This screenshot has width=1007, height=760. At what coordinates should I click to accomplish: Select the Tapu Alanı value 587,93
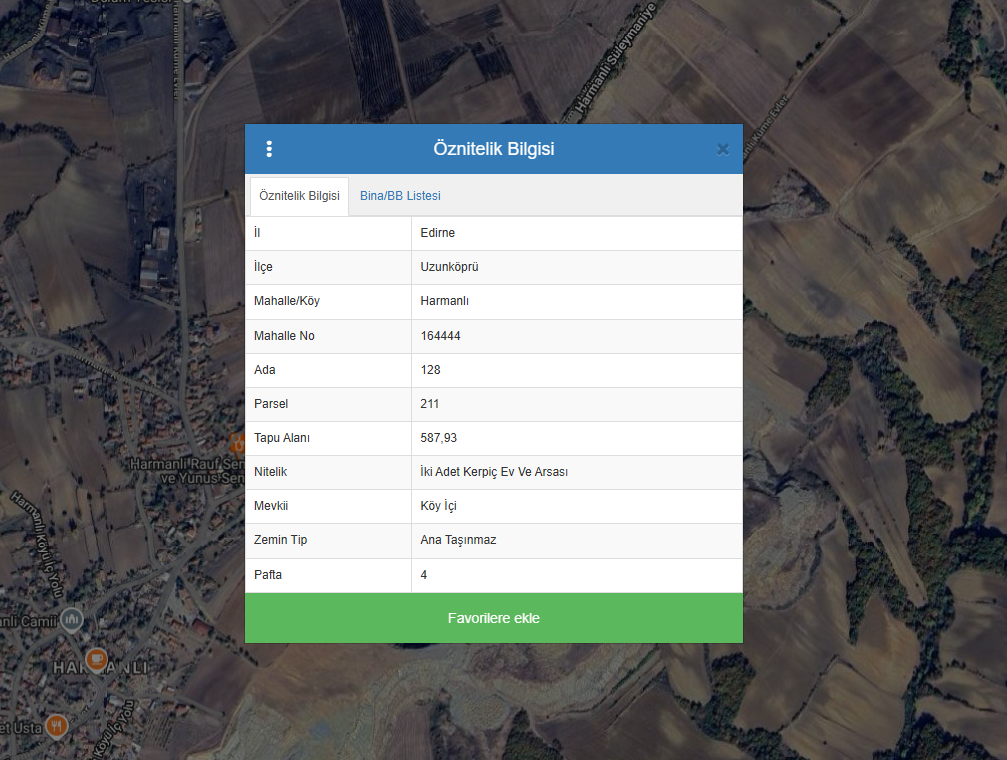pyautogui.click(x=439, y=438)
